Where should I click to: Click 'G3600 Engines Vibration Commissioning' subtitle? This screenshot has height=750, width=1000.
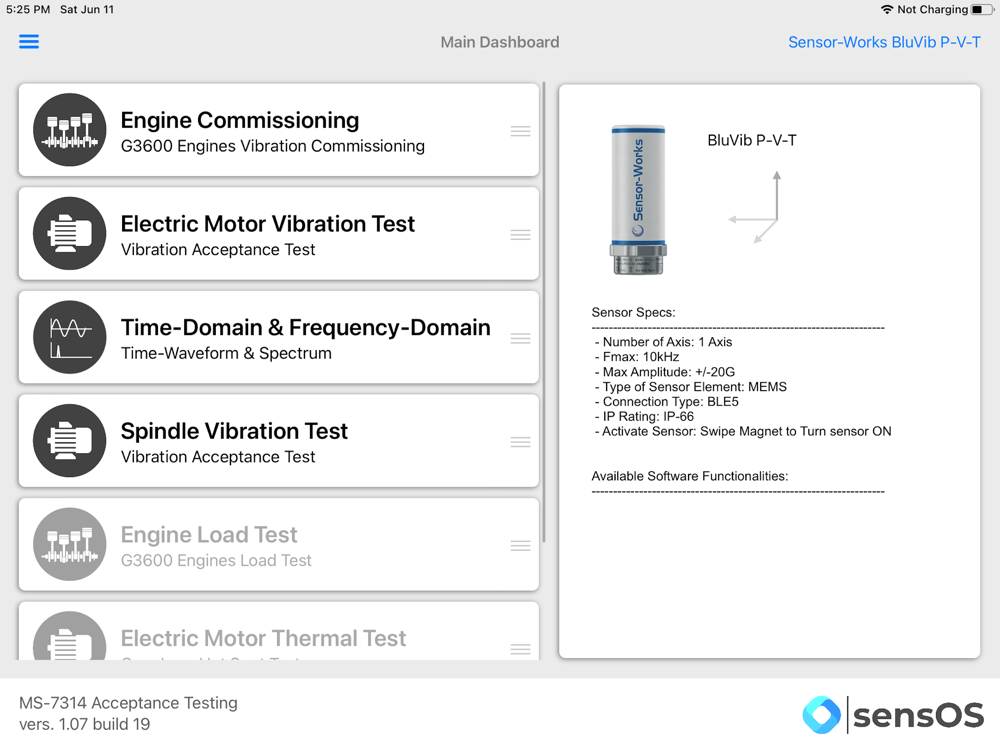(273, 146)
